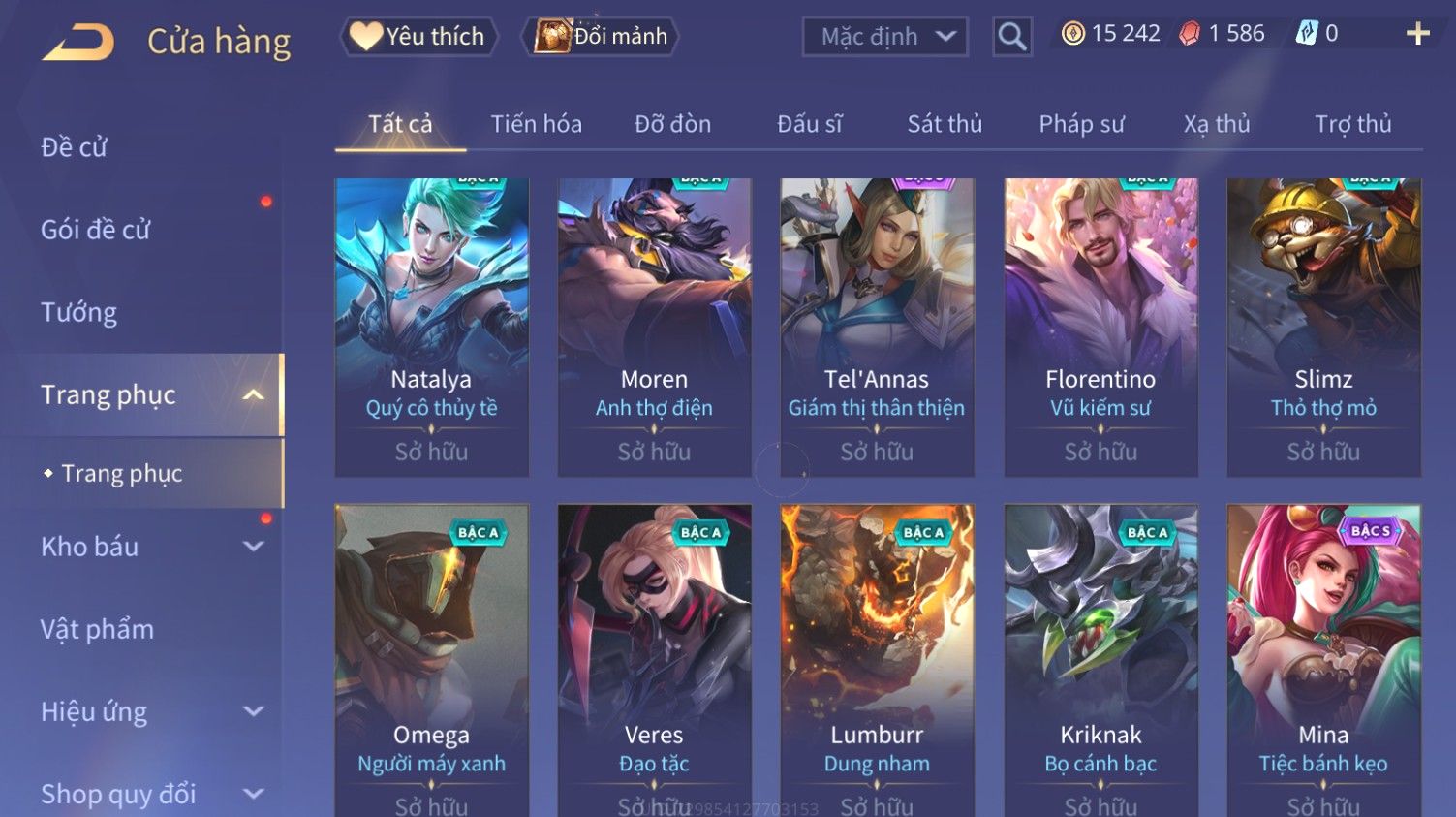This screenshot has width=1456, height=817.
Task: Click the plus icon to add currency
Action: click(1417, 34)
